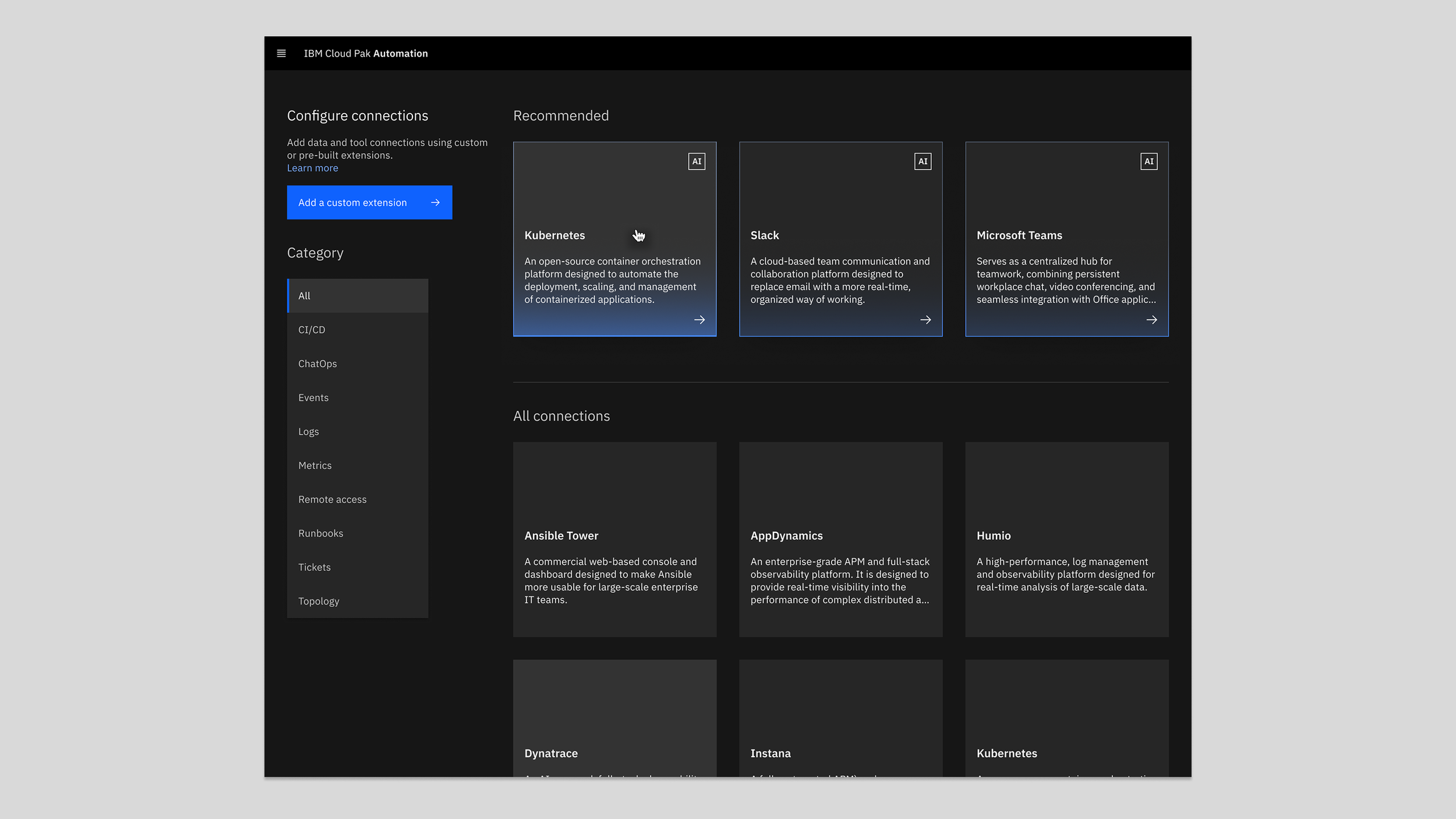1456x819 pixels.
Task: Select the Logs category
Action: pyautogui.click(x=358, y=432)
